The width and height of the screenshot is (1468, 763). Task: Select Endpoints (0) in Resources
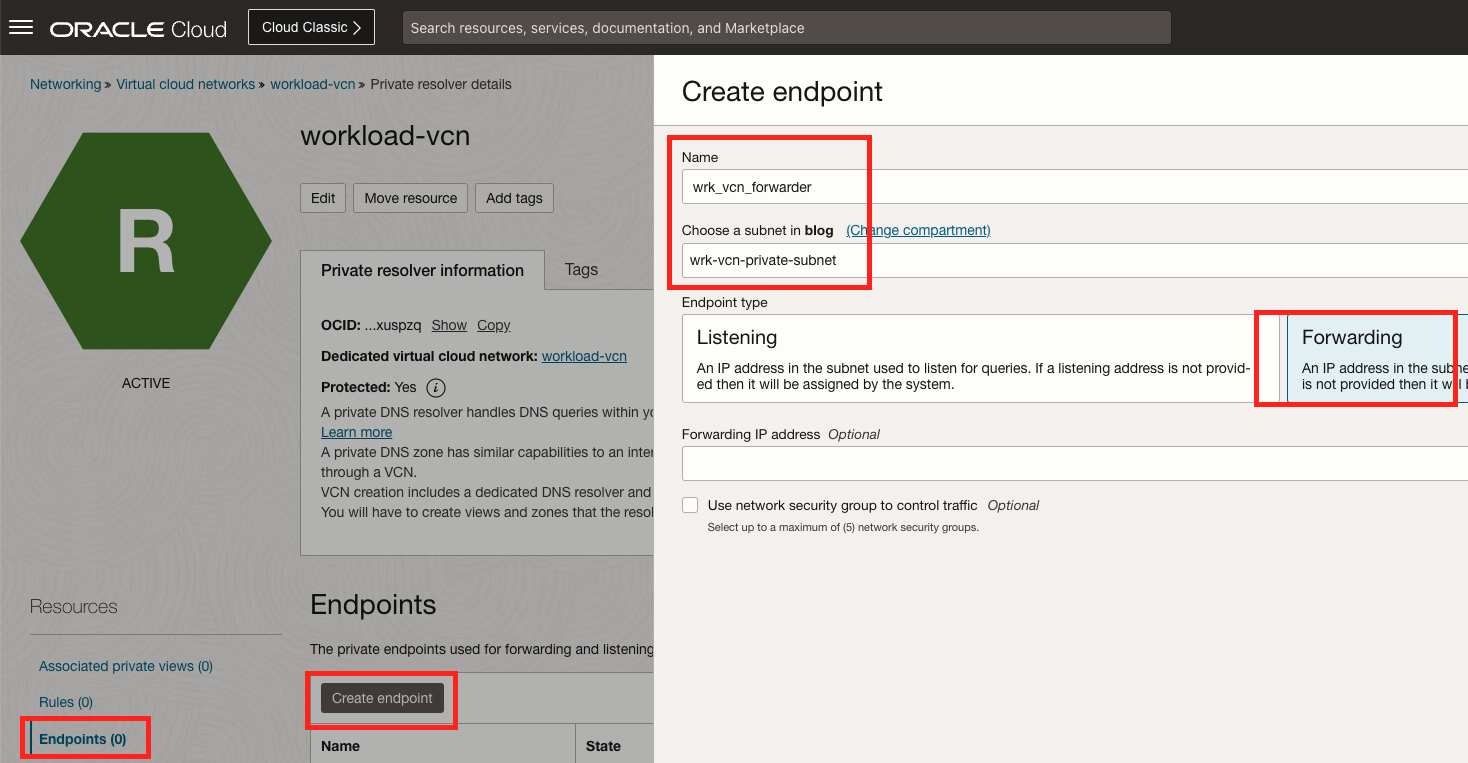(x=83, y=739)
